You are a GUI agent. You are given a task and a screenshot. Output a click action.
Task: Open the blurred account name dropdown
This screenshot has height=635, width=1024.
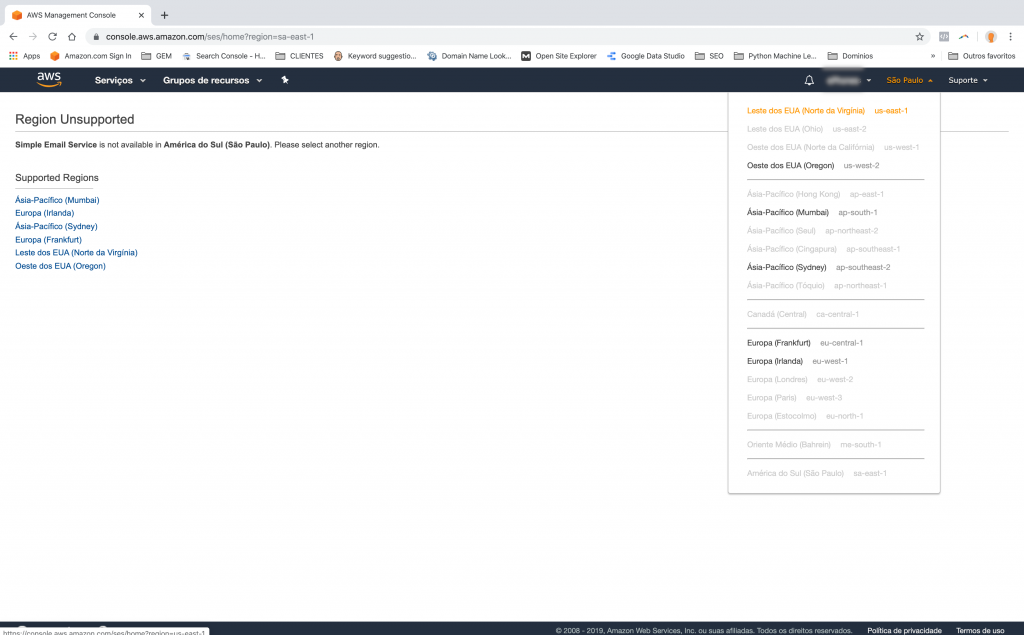point(848,80)
